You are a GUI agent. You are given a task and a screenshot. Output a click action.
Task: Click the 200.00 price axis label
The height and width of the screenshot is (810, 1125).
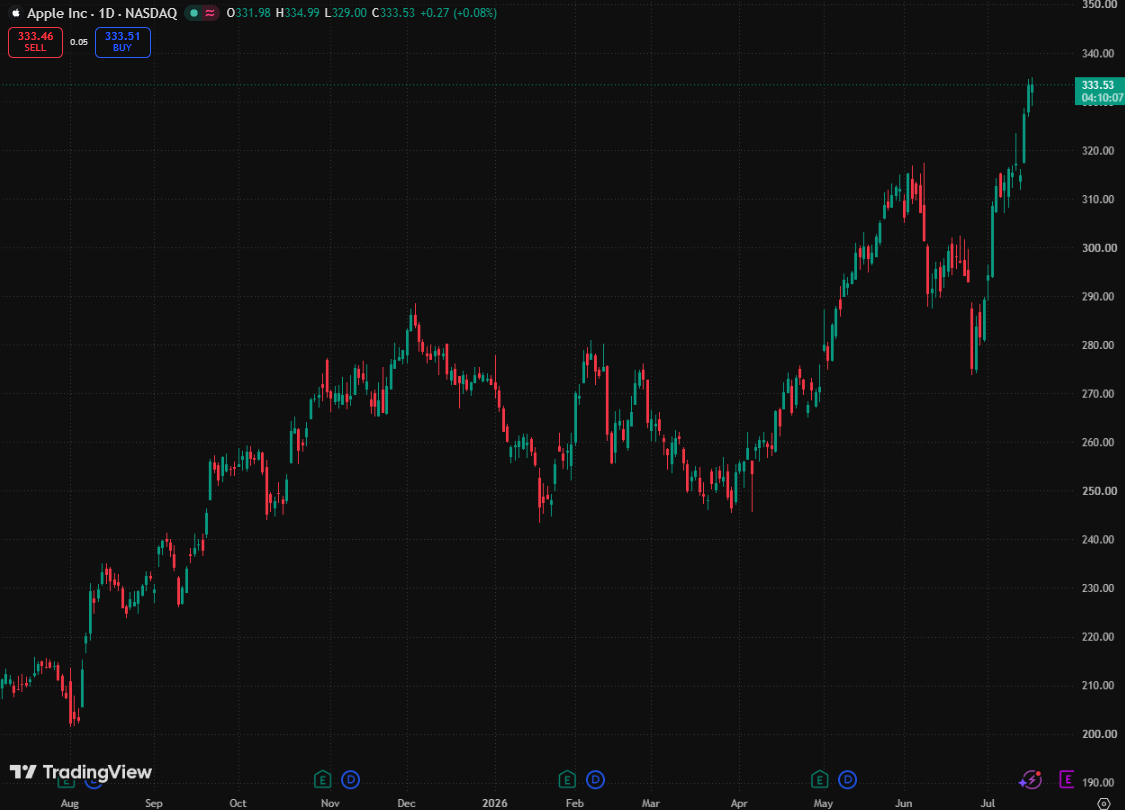point(1098,734)
